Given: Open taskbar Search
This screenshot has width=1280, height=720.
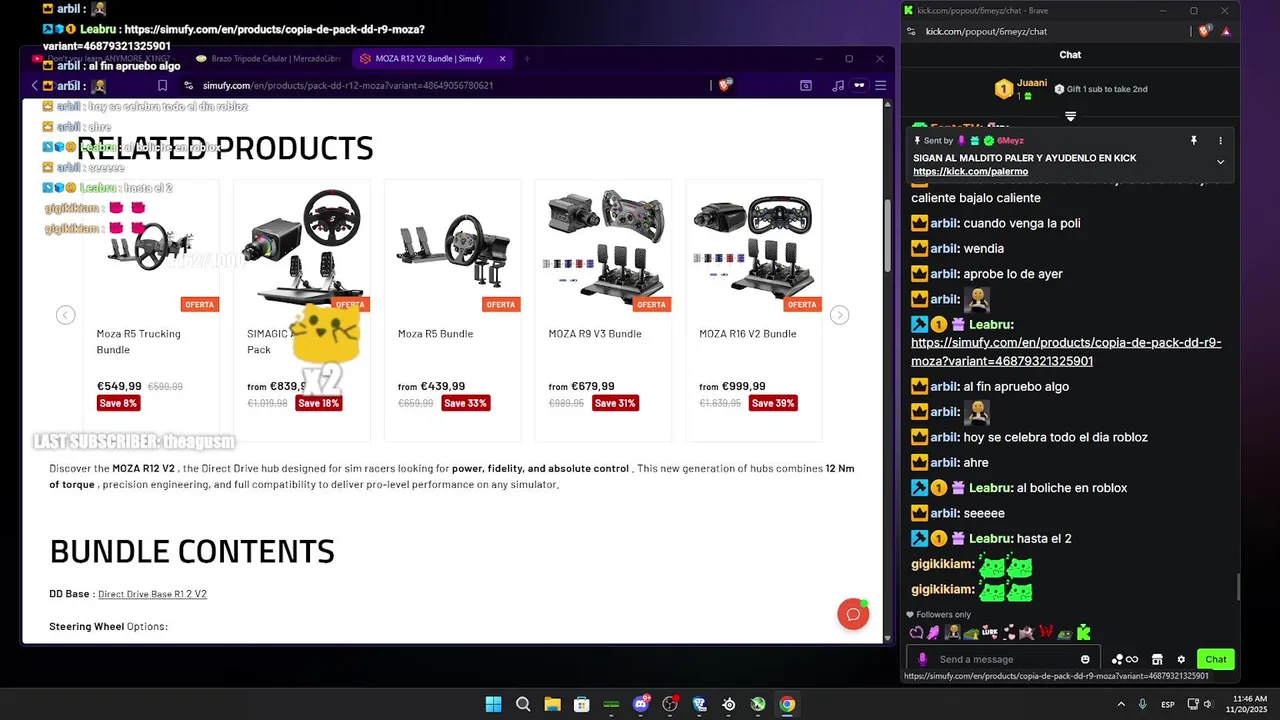Looking at the screenshot, I should tap(523, 704).
